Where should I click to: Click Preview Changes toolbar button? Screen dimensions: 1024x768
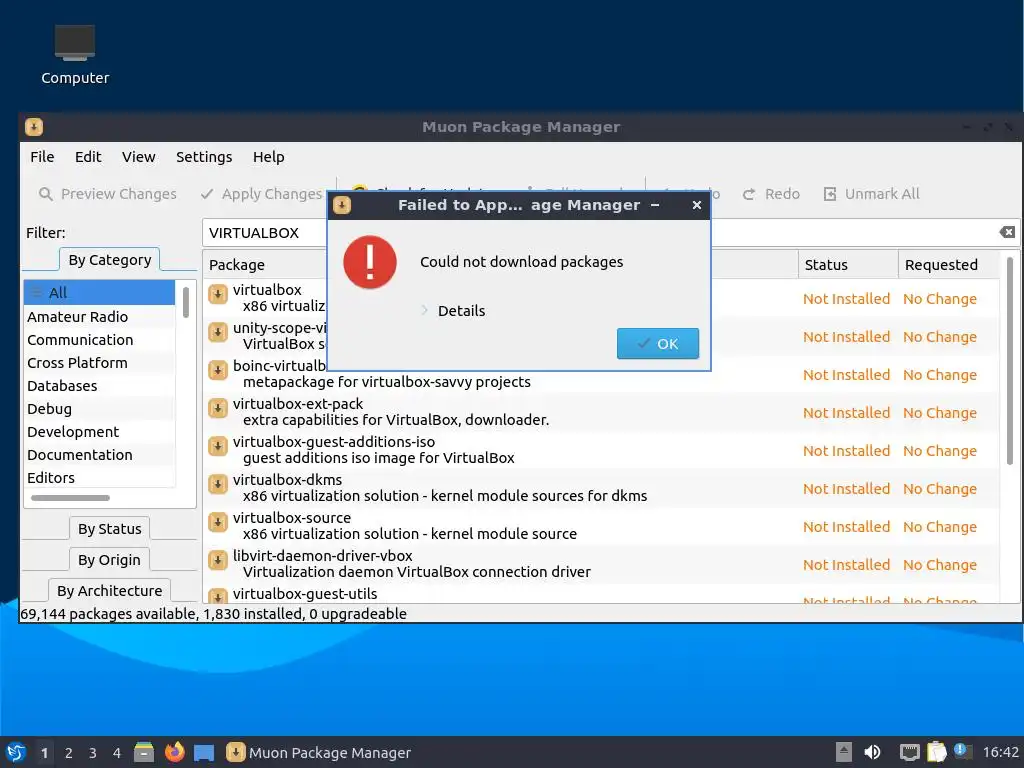click(108, 194)
